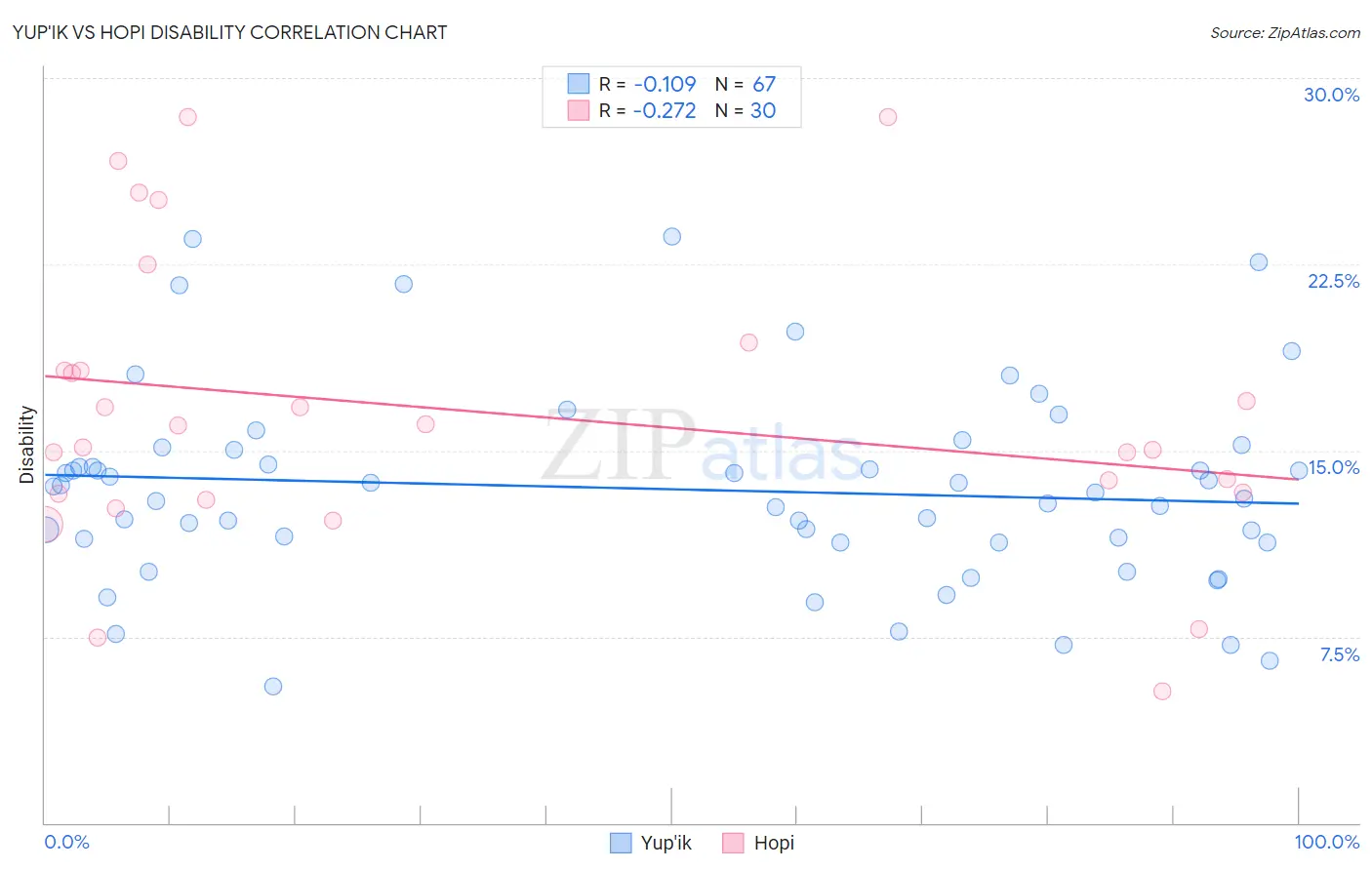Screen dimensions: 1372x870
Task: Select the 30.0% y-axis label
Action: point(1332,95)
